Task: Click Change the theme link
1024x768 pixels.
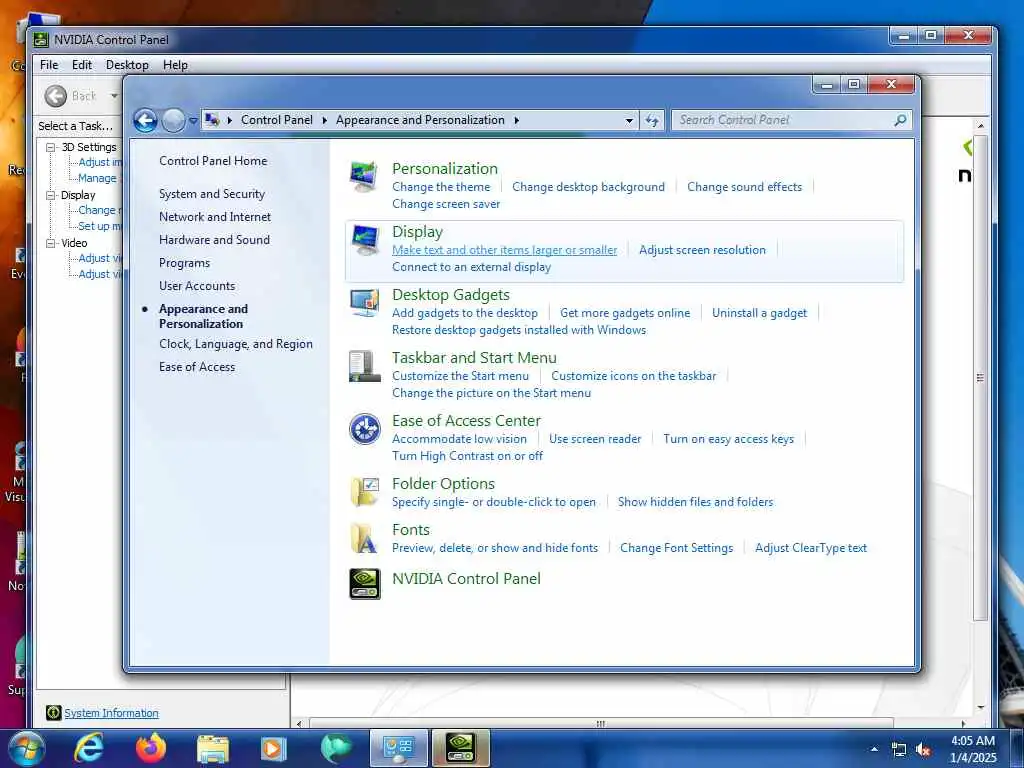Action: coord(441,187)
